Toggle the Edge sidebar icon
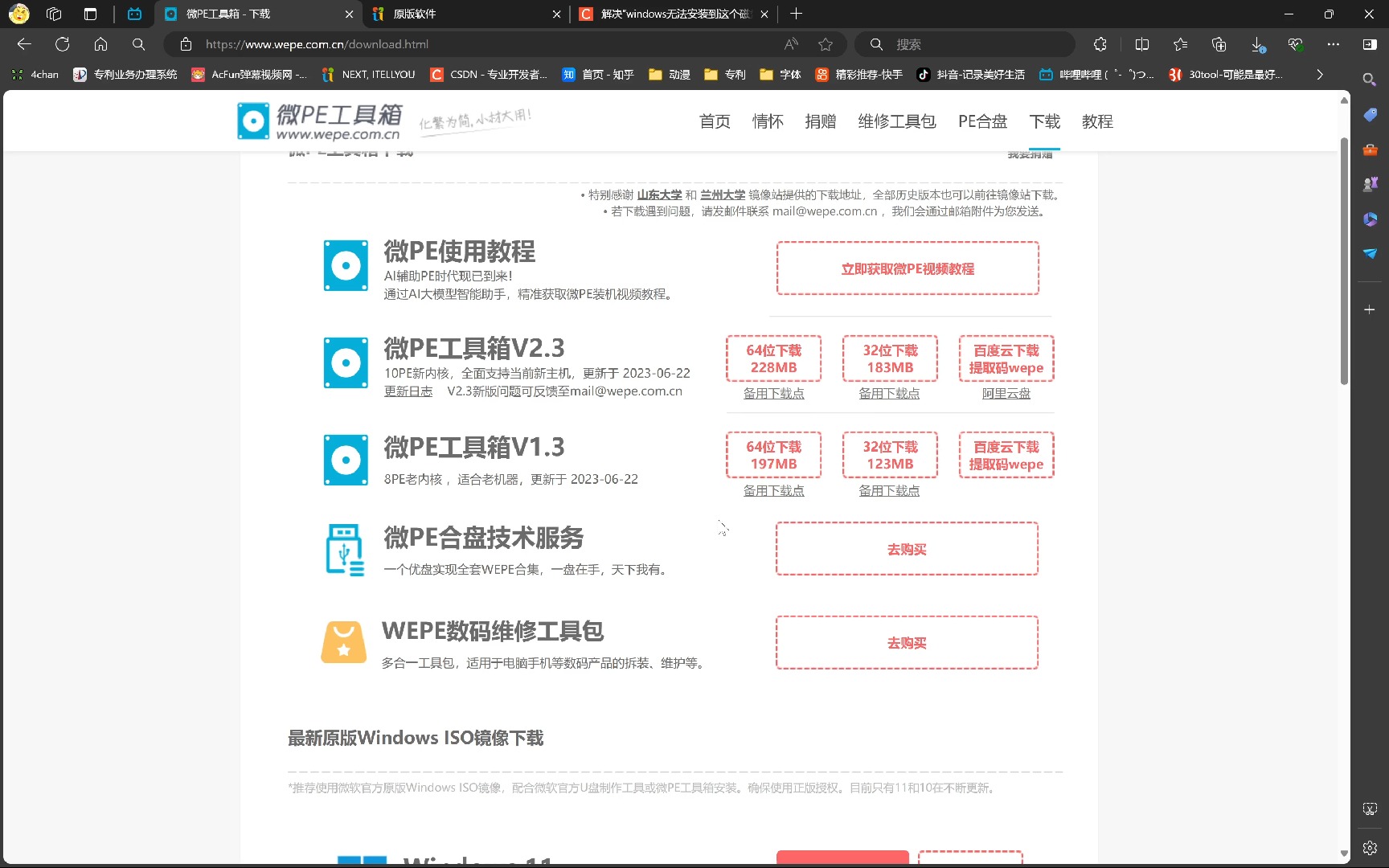 pyautogui.click(x=1370, y=44)
